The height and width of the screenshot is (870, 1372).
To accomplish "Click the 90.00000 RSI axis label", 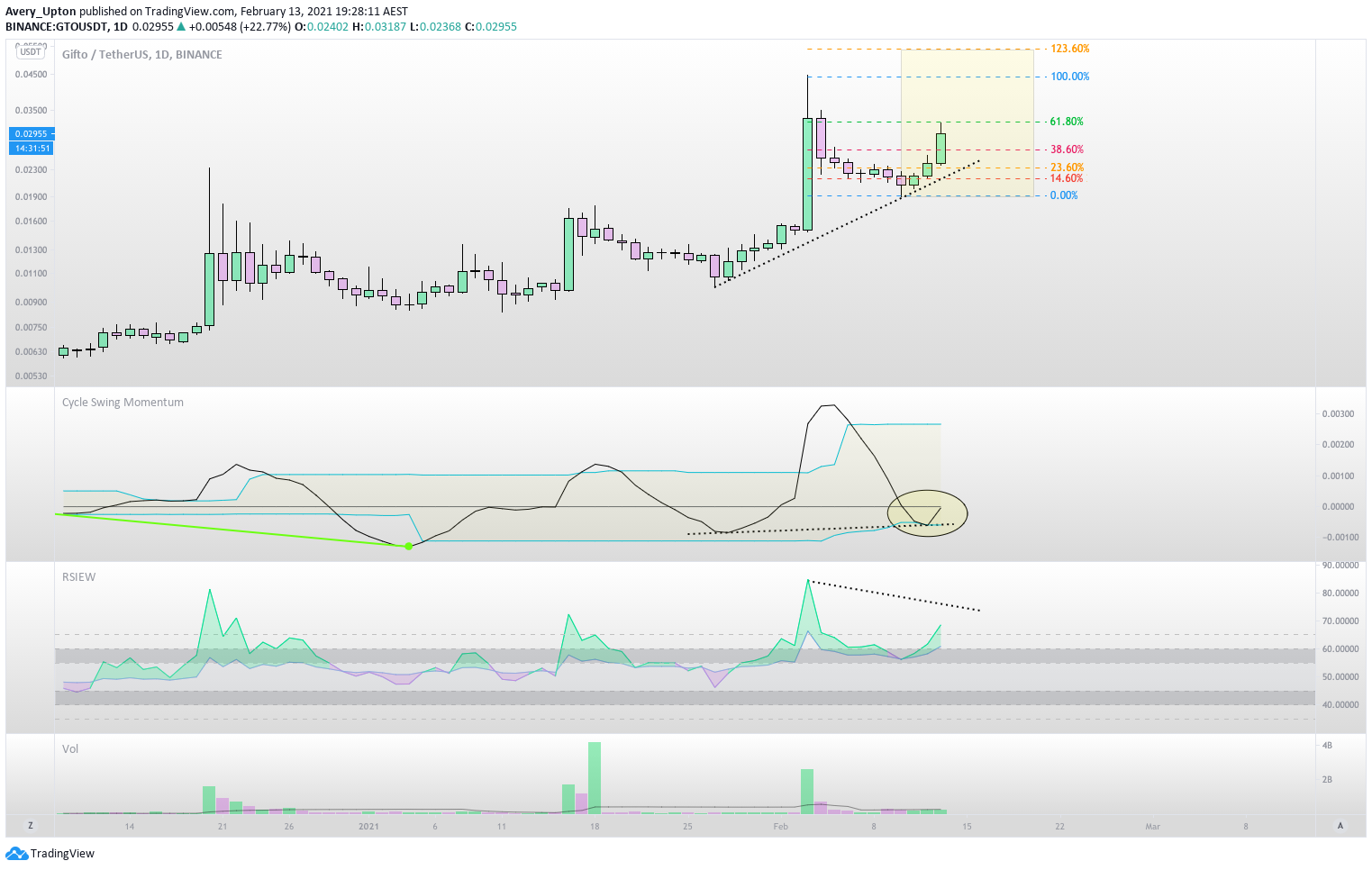I will pos(1340,566).
